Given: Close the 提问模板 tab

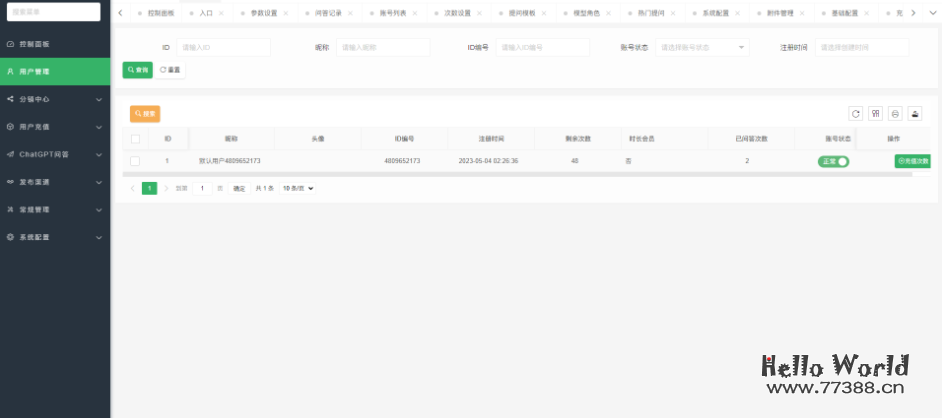Looking at the screenshot, I should point(544,13).
